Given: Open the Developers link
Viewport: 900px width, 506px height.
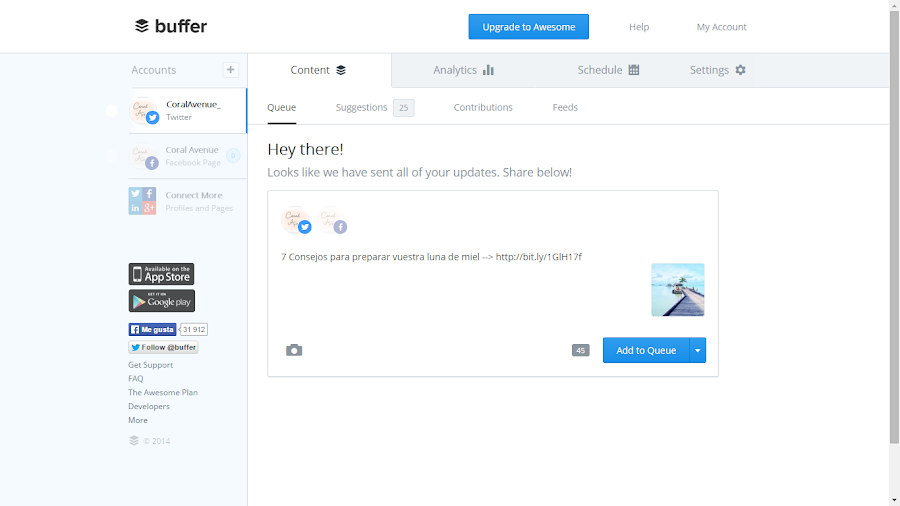Looking at the screenshot, I should coord(149,406).
